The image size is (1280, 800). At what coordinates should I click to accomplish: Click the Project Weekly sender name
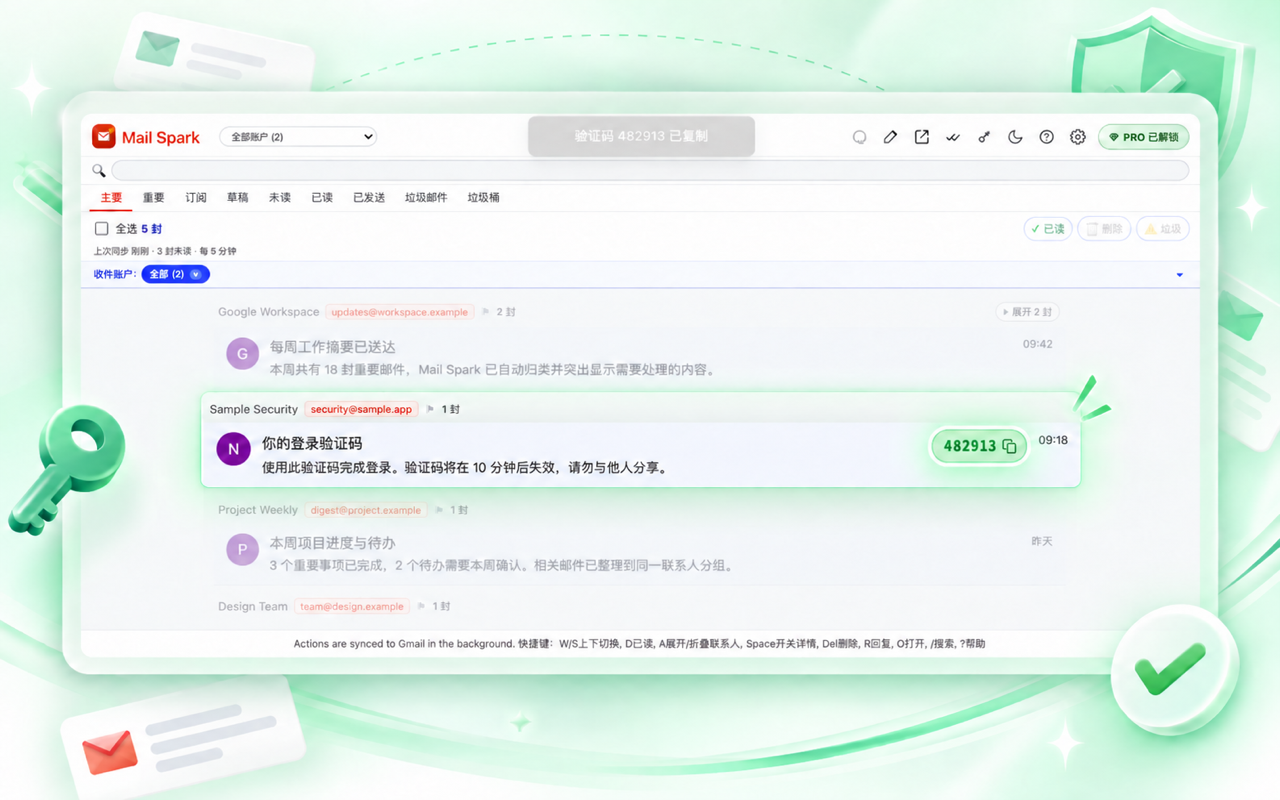pos(258,510)
